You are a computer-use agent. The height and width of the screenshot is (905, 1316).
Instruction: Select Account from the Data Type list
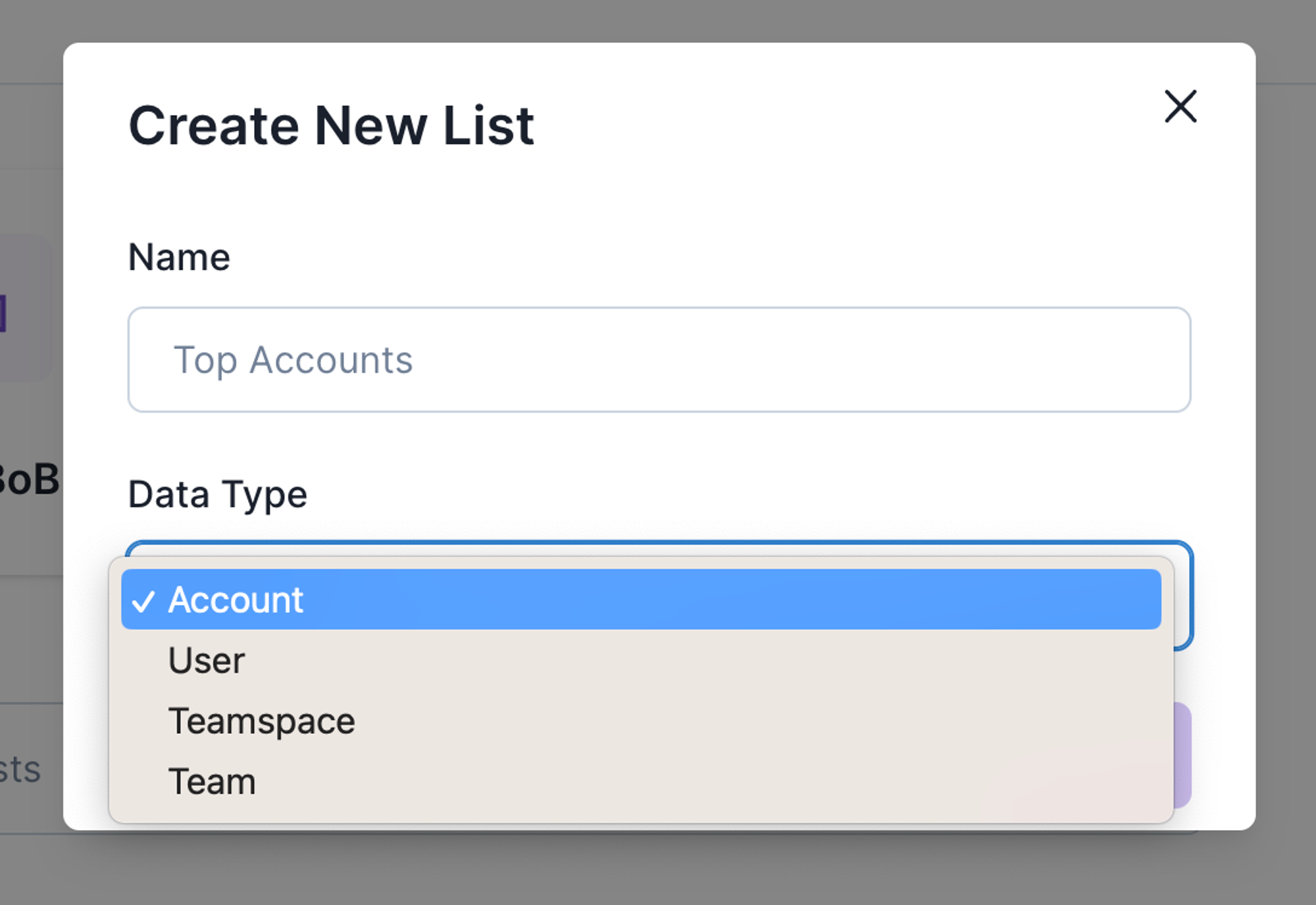(x=236, y=600)
